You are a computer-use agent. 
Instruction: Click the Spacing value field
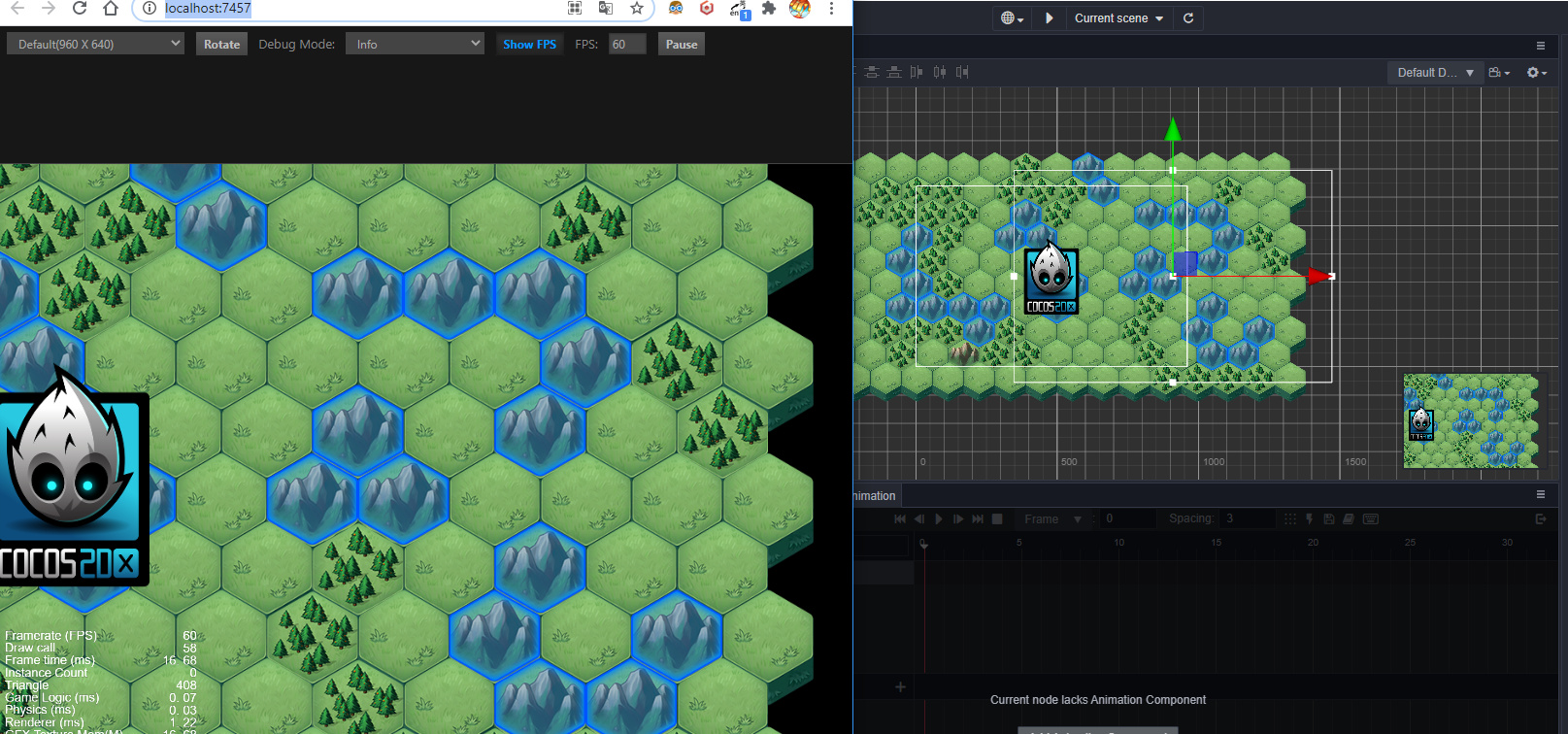click(x=1248, y=519)
